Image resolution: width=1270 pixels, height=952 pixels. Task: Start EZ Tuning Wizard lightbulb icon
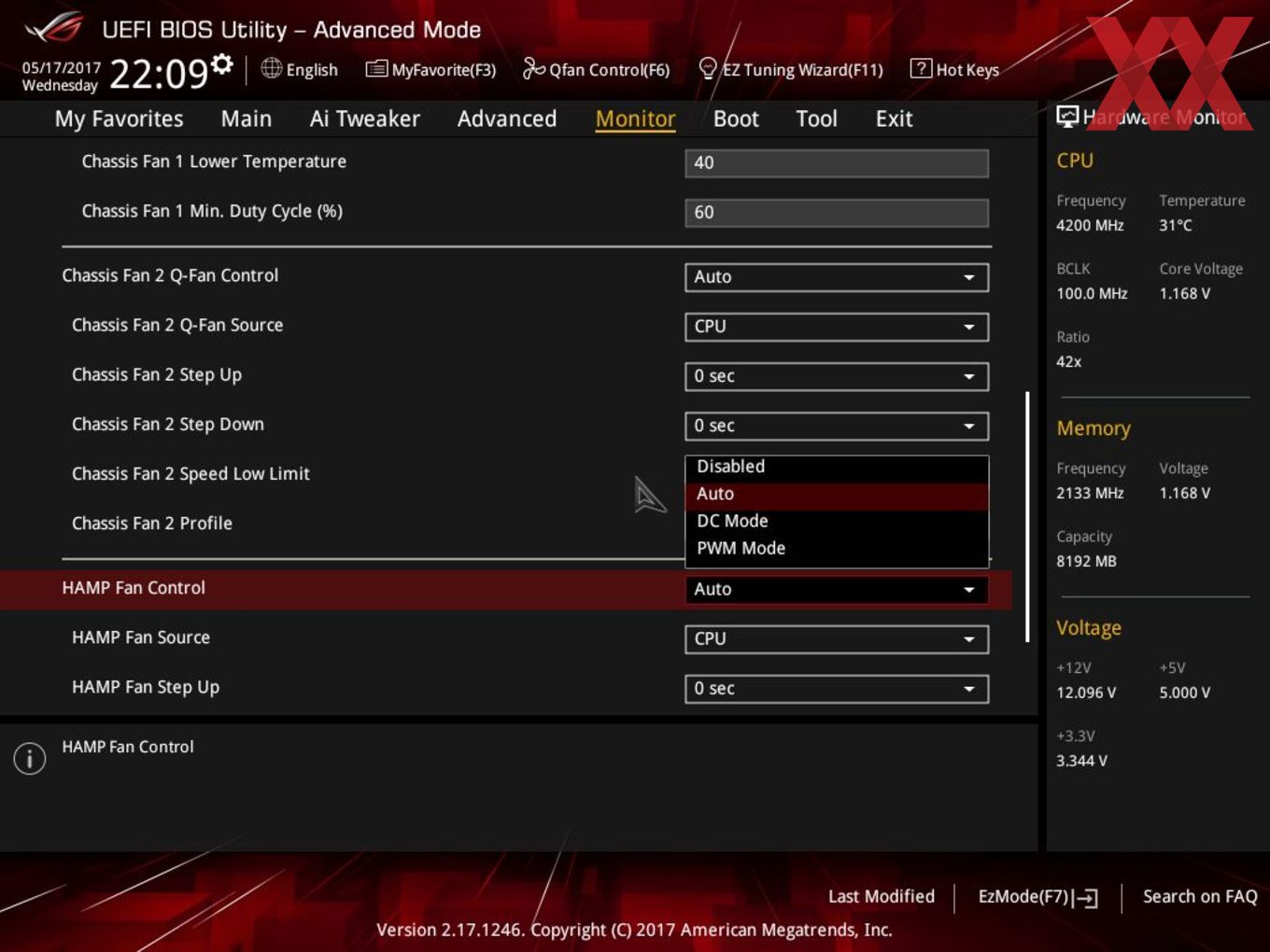(708, 68)
